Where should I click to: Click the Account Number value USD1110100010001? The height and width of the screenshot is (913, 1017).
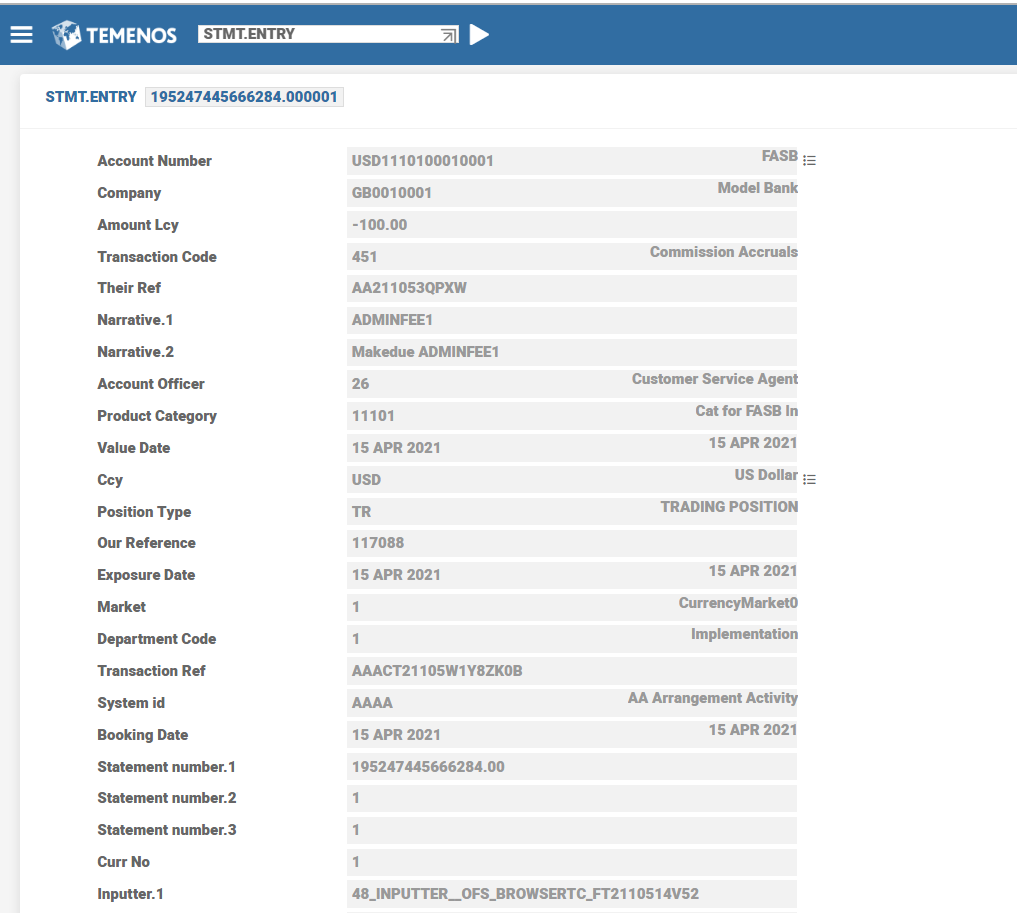pyautogui.click(x=423, y=161)
